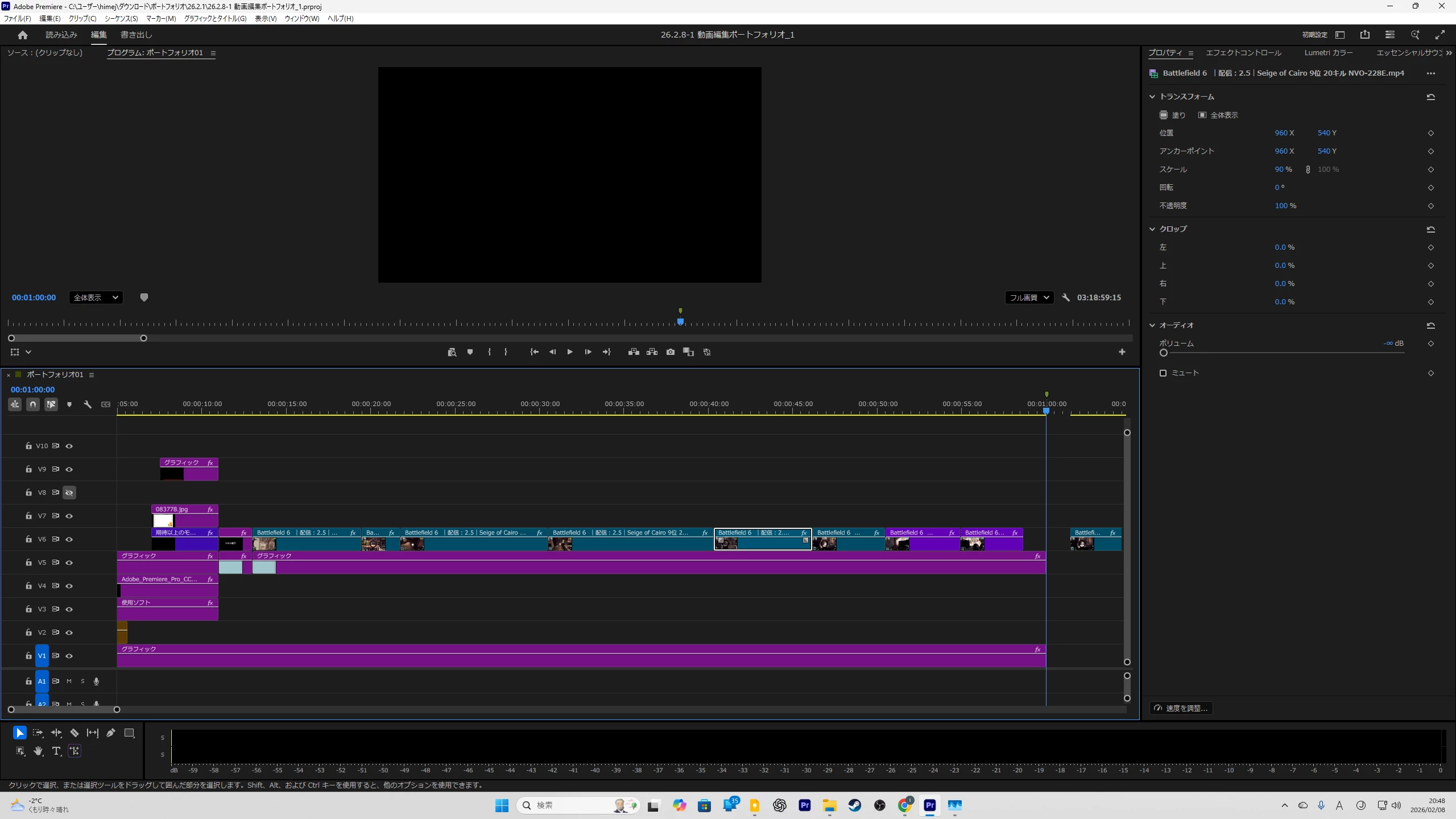
Task: Open timeline display settings wrench
Action: pyautogui.click(x=88, y=404)
